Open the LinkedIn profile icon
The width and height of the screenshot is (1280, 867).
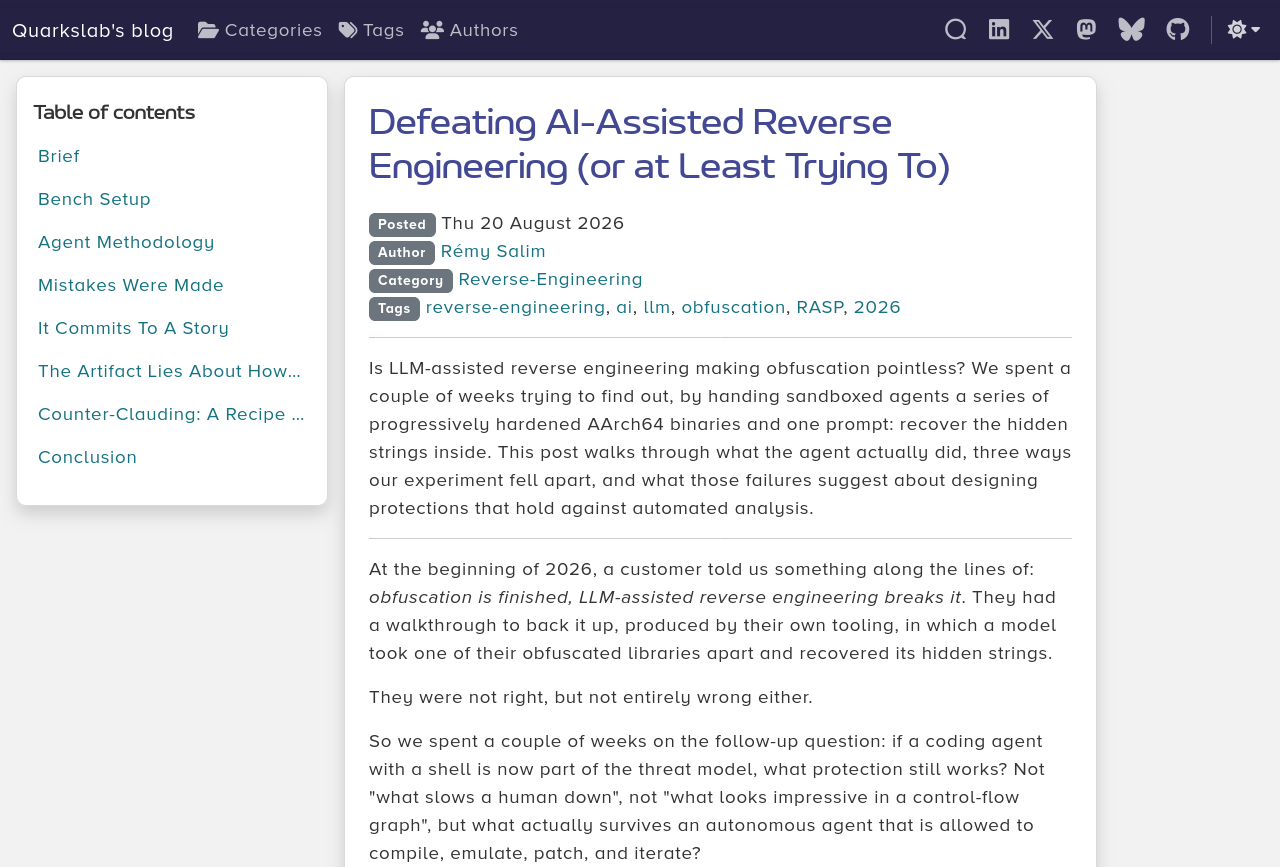(999, 30)
